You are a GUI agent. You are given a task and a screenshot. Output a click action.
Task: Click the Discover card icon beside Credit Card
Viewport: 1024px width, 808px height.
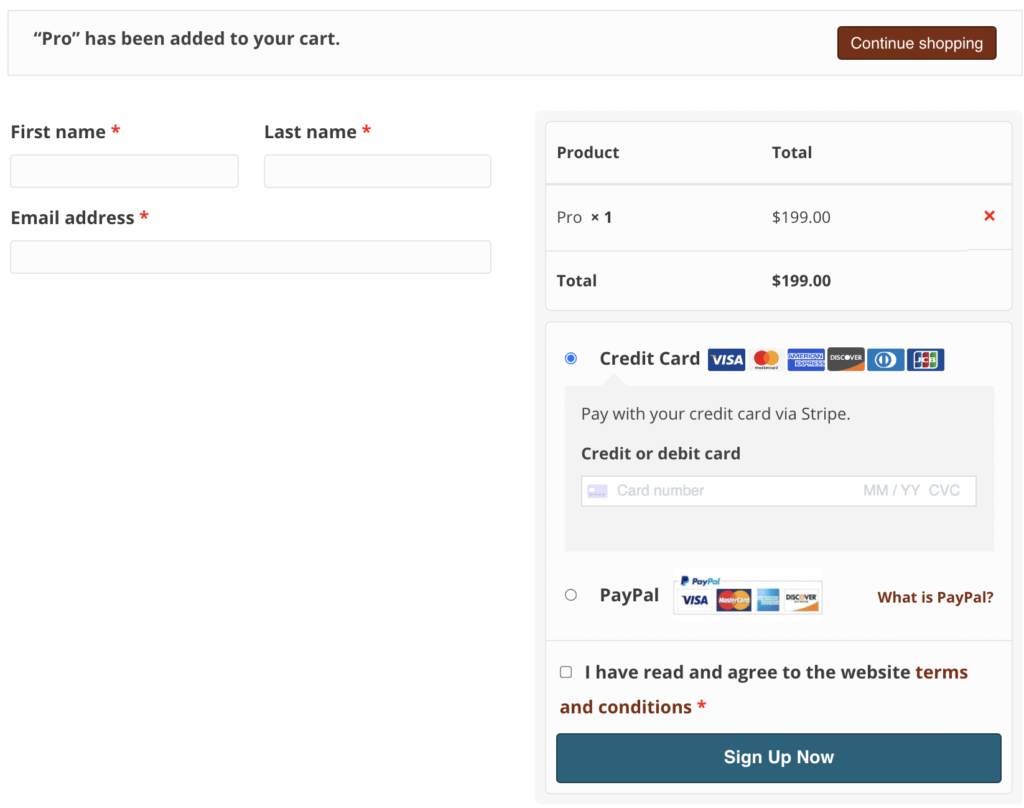[846, 360]
